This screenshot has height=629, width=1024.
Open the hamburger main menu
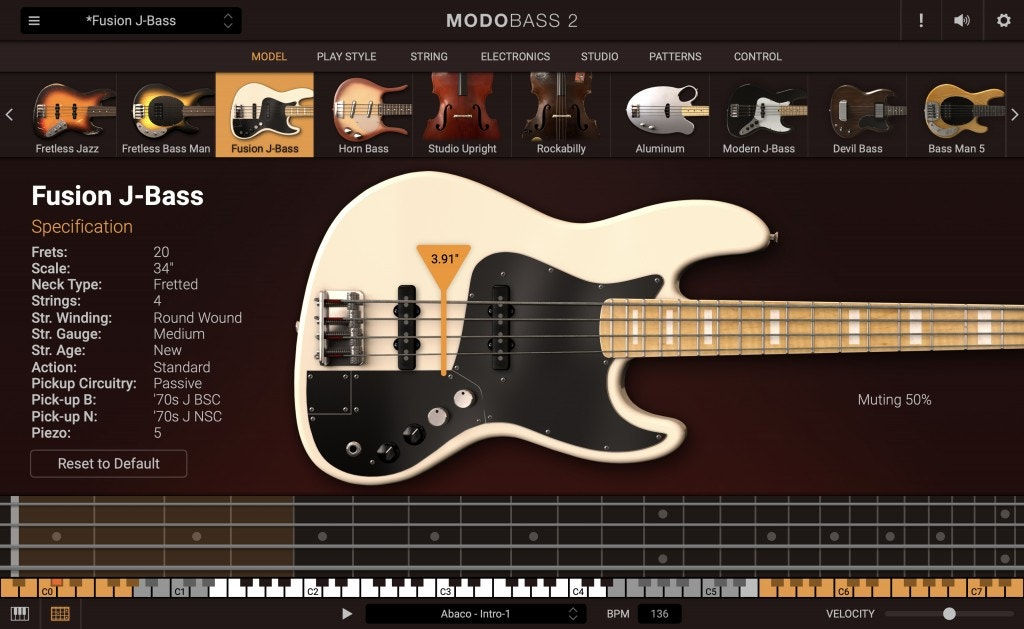34,21
